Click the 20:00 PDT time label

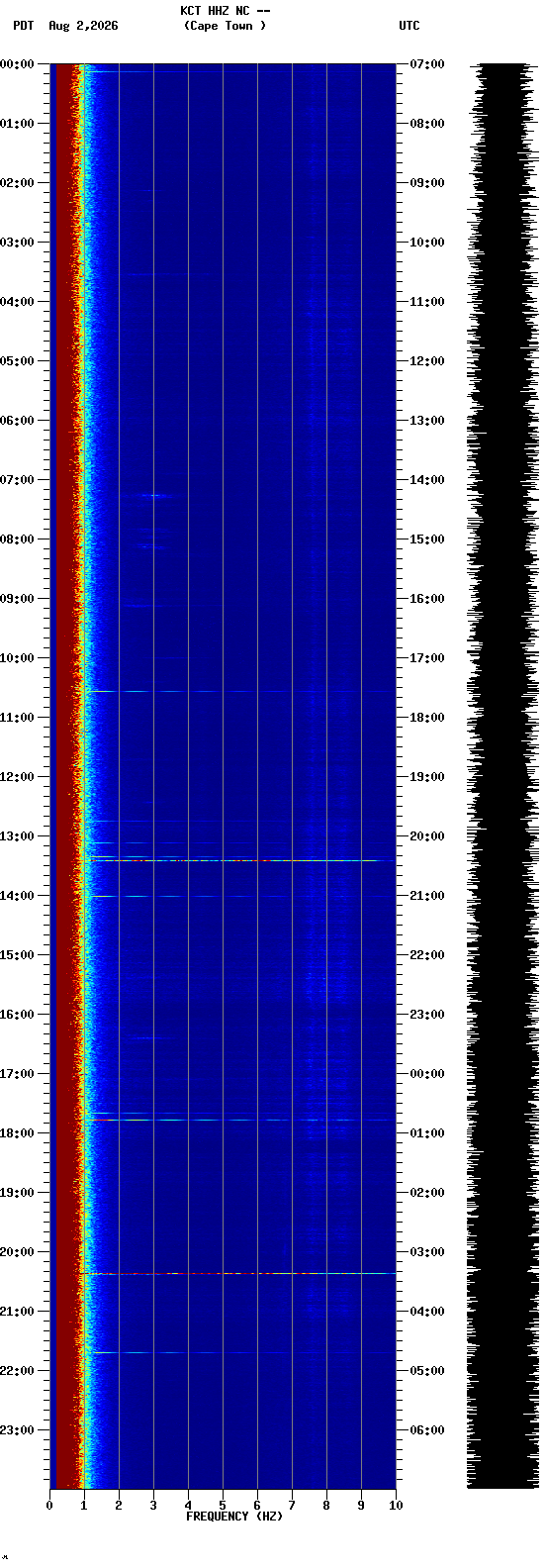18,1252
